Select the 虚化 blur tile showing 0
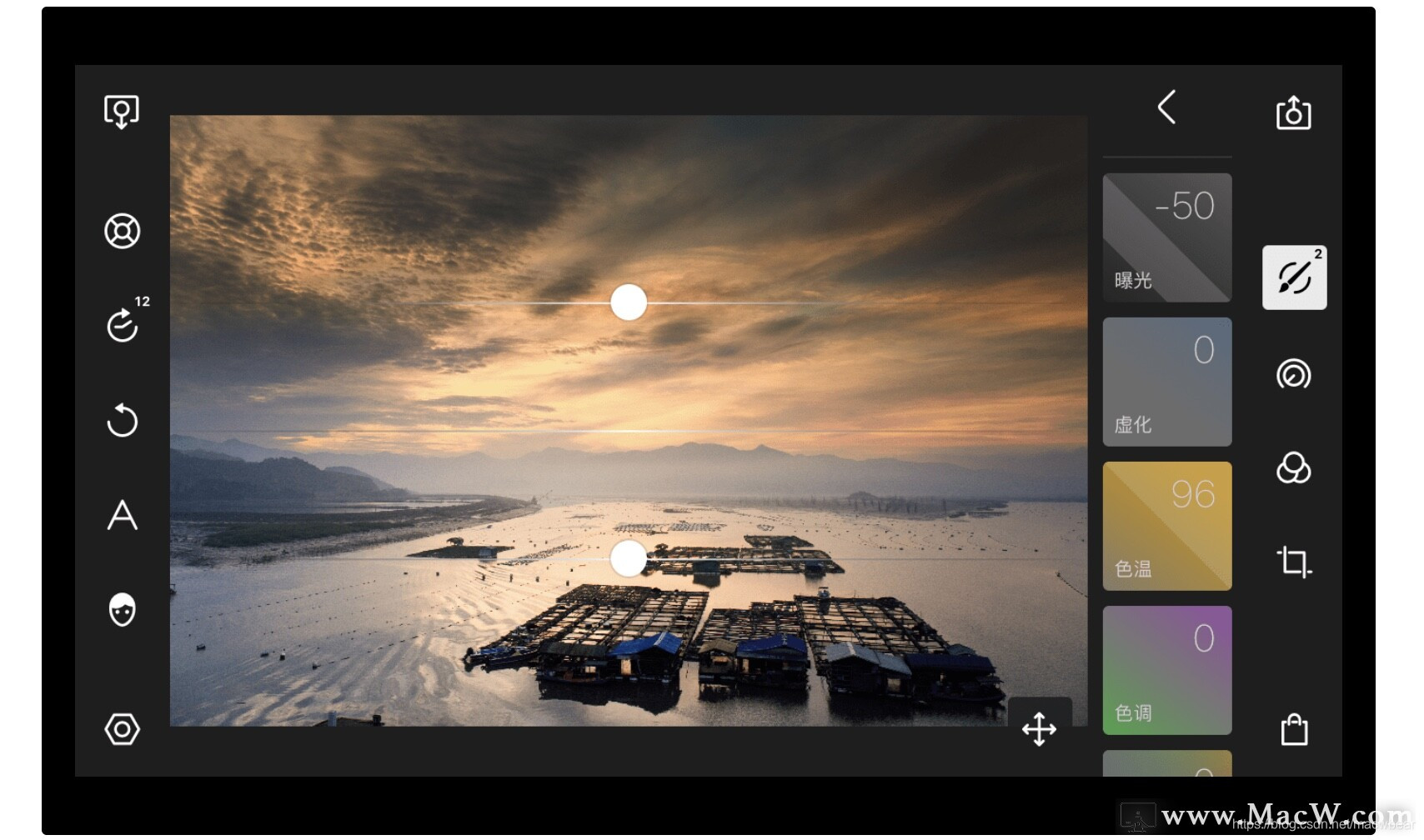This screenshot has width=1424, height=840. tap(1167, 382)
